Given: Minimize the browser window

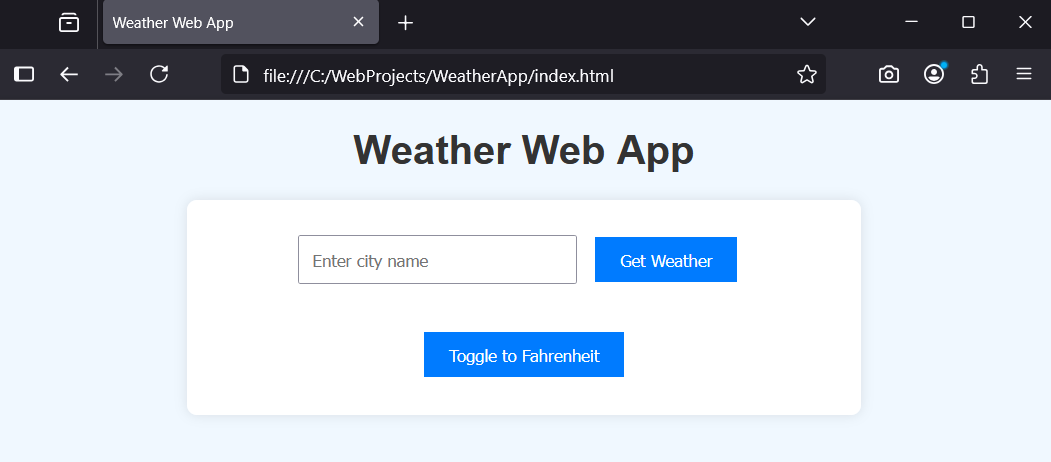Looking at the screenshot, I should point(911,22).
